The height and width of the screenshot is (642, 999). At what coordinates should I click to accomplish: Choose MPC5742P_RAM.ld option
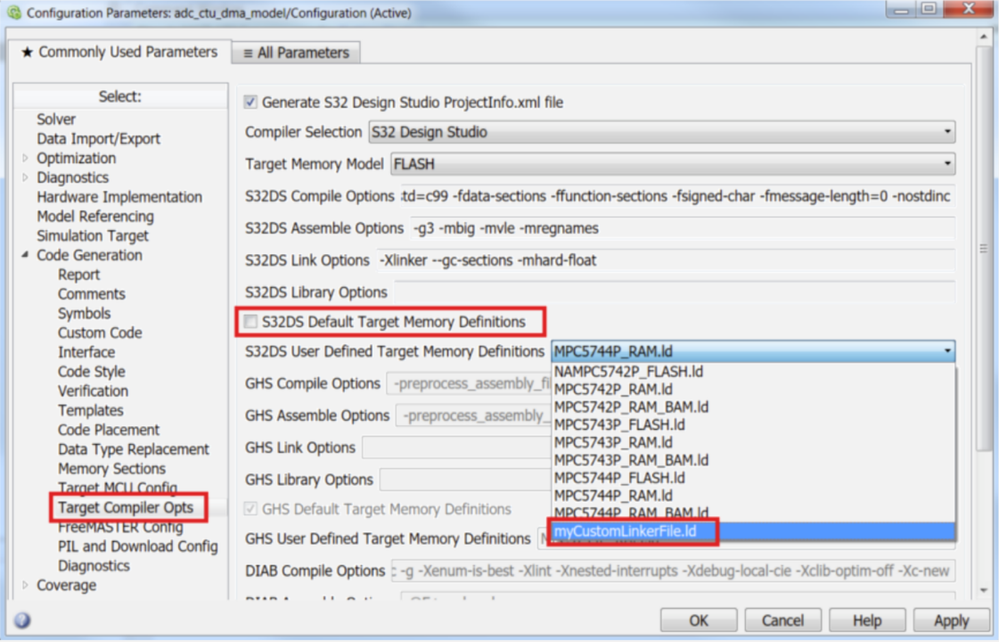click(753, 389)
